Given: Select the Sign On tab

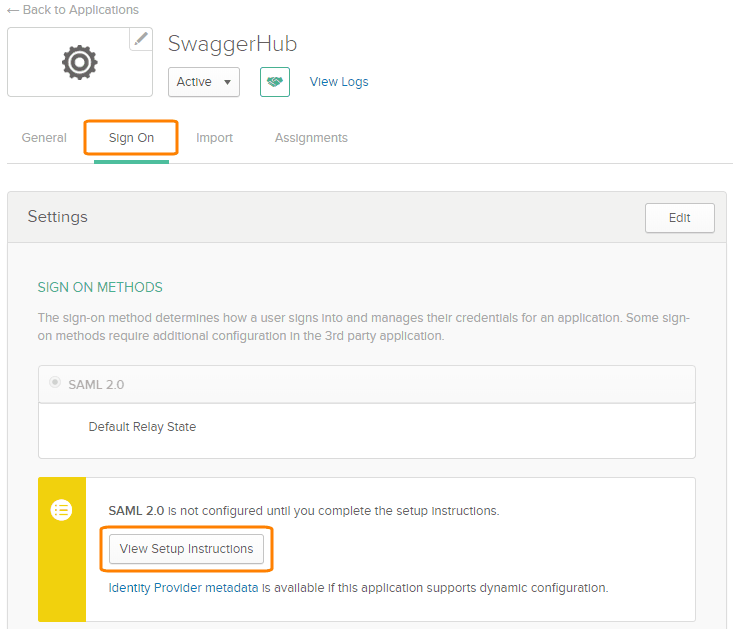Looking at the screenshot, I should click(x=131, y=138).
